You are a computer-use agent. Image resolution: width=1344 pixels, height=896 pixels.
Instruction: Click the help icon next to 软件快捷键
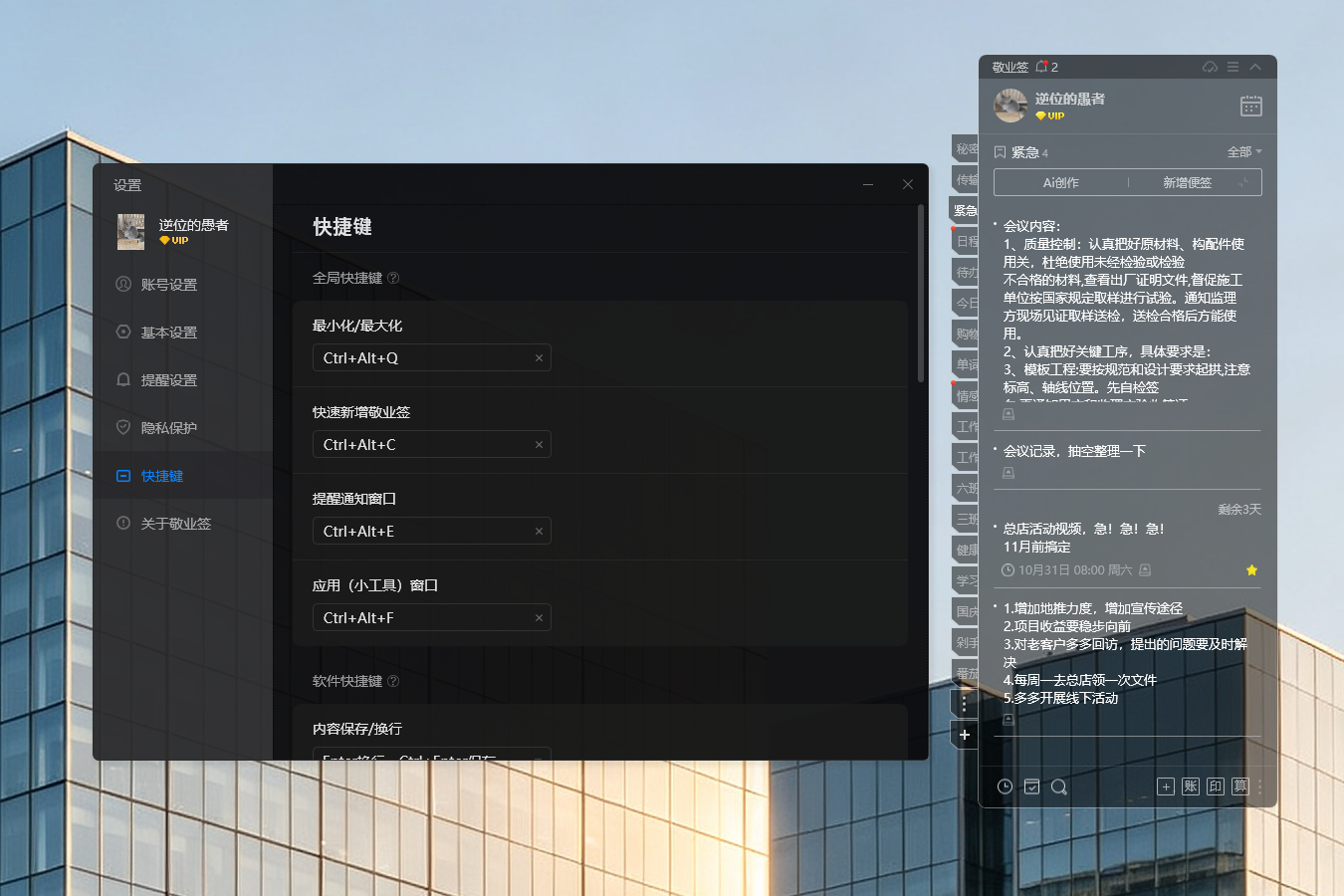click(393, 681)
